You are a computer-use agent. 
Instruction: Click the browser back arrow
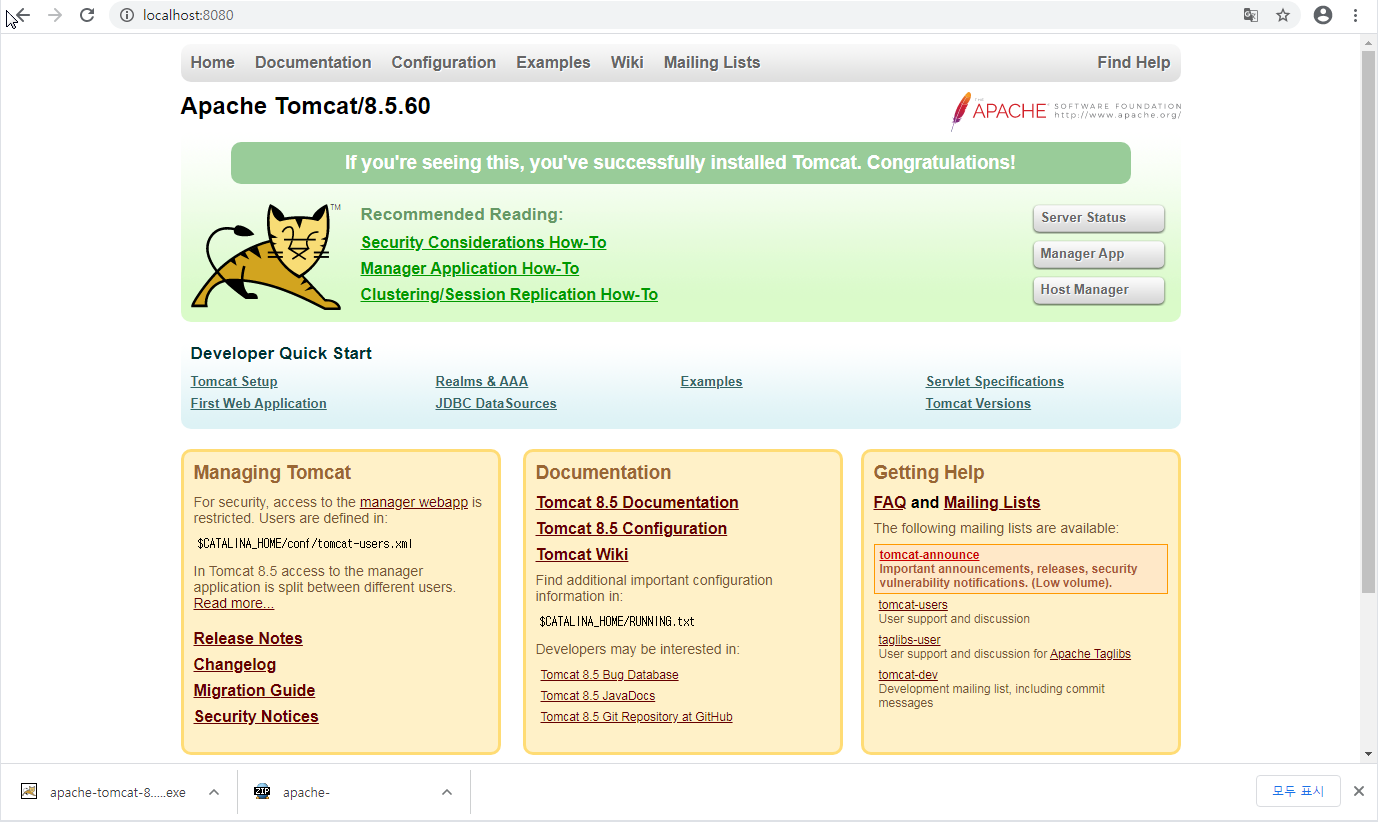20,15
